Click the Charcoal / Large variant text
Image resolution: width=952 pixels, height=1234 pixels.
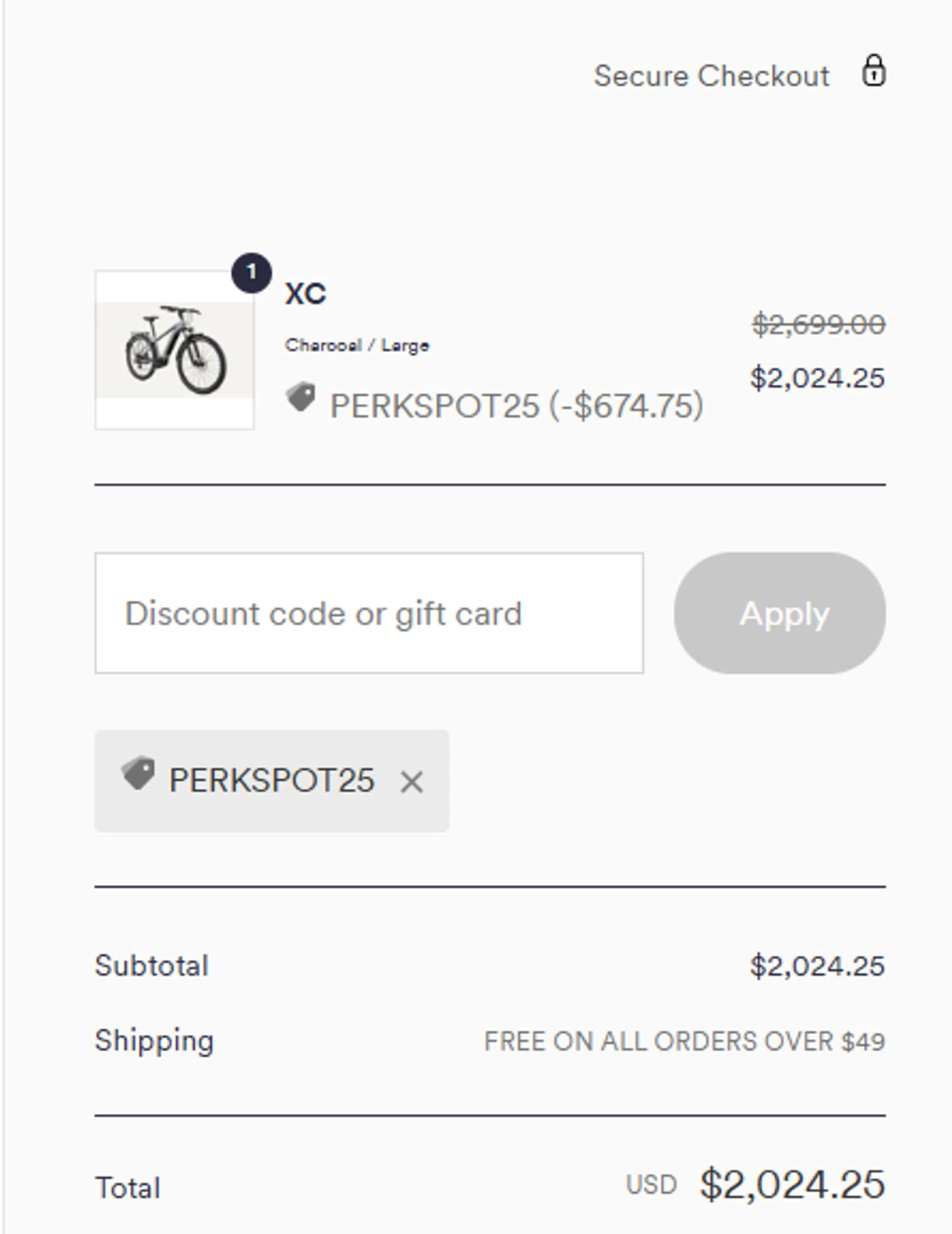357,346
